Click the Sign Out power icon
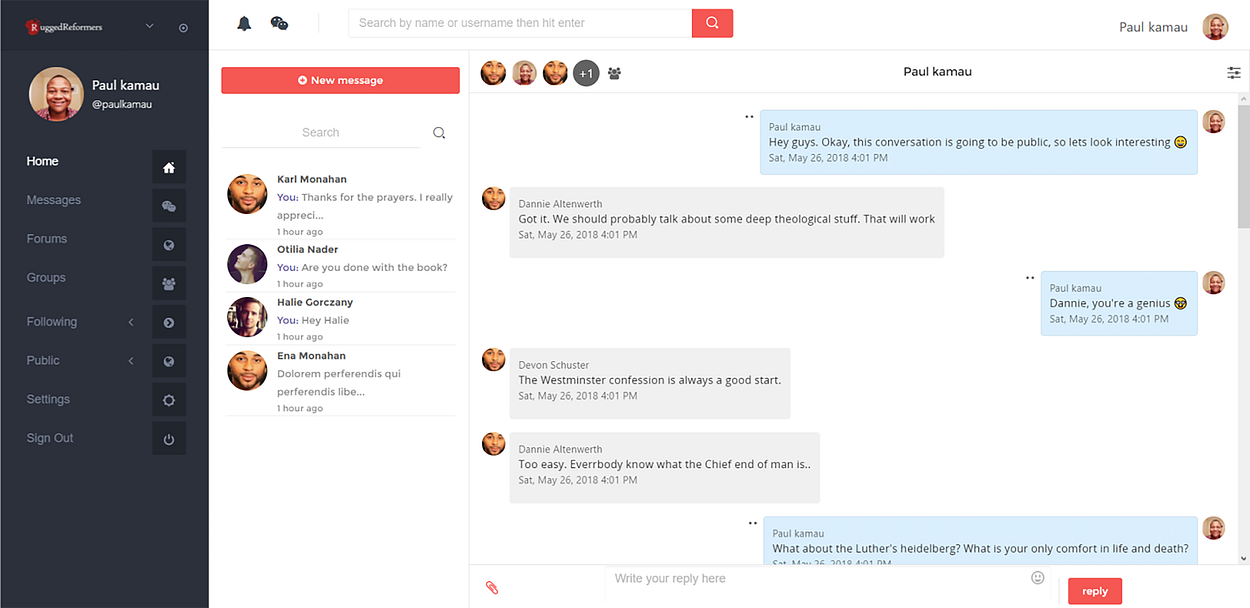Viewport: 1250px width, 608px height. [x=169, y=439]
